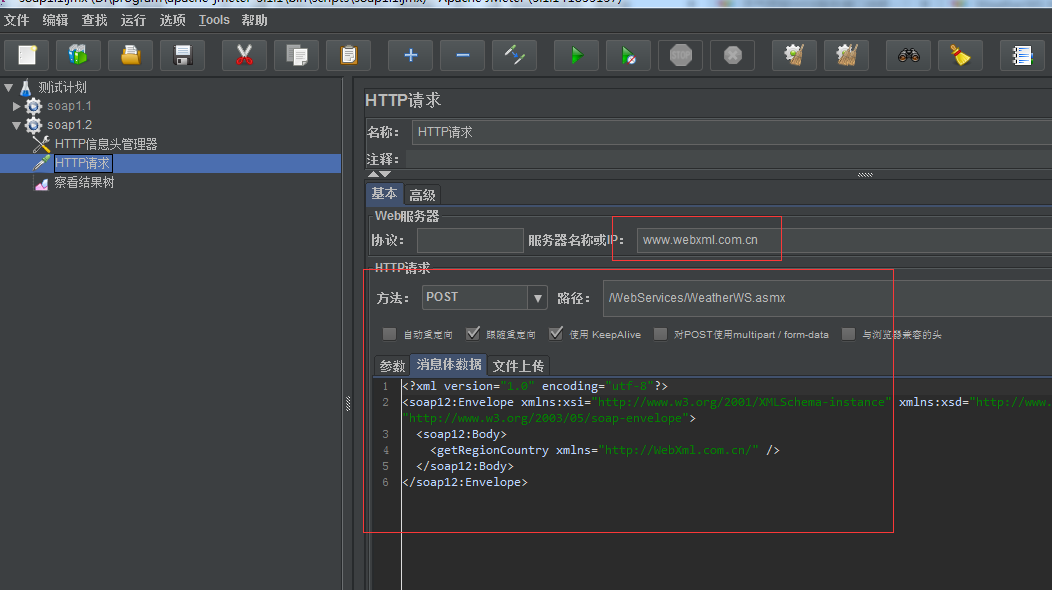Switch to the 文件上传 tab
This screenshot has width=1052, height=590.
518,366
